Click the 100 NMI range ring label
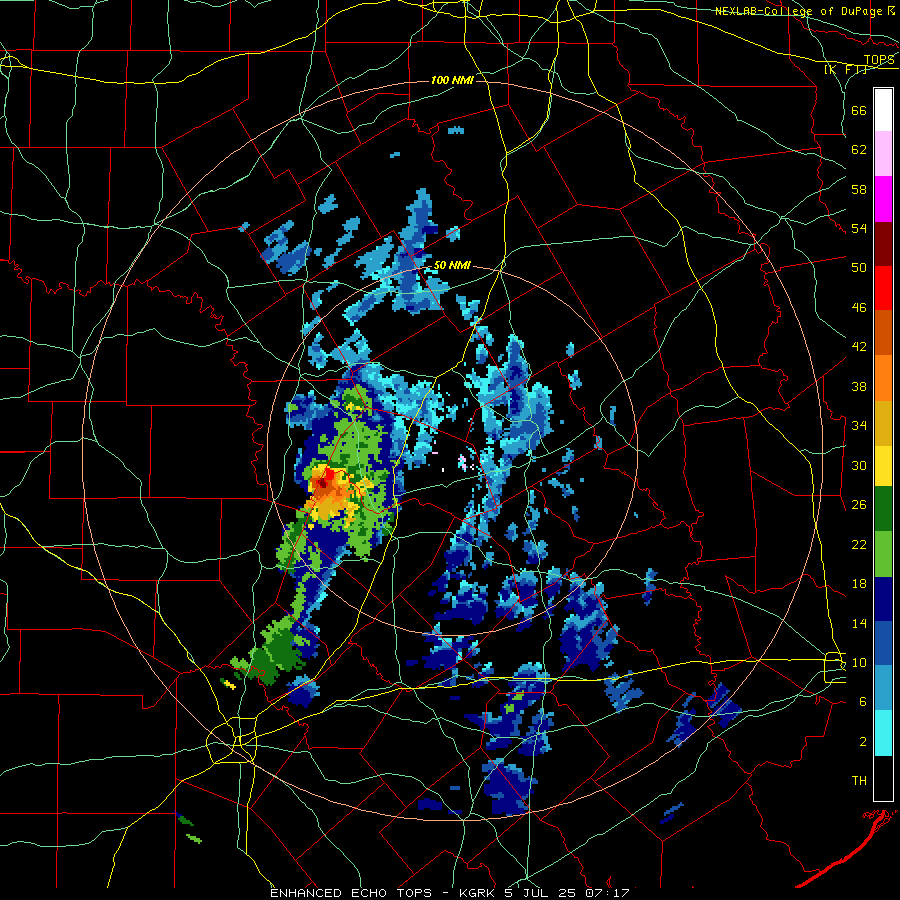 click(452, 80)
